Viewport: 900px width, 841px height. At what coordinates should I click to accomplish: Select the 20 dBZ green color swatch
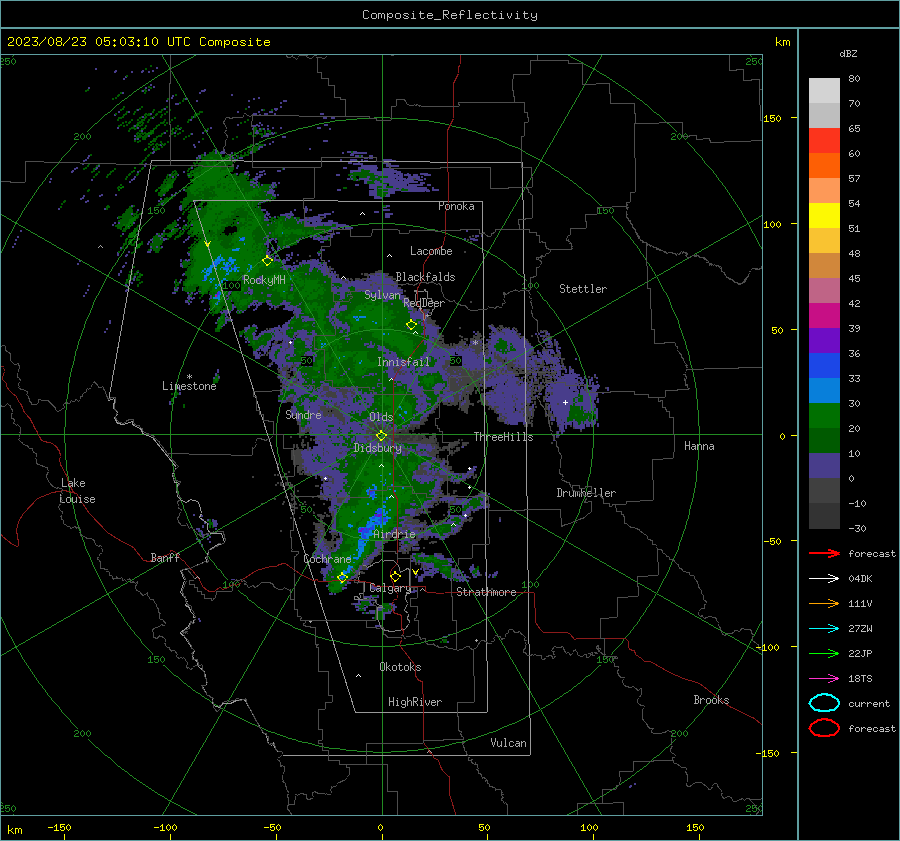[x=824, y=416]
